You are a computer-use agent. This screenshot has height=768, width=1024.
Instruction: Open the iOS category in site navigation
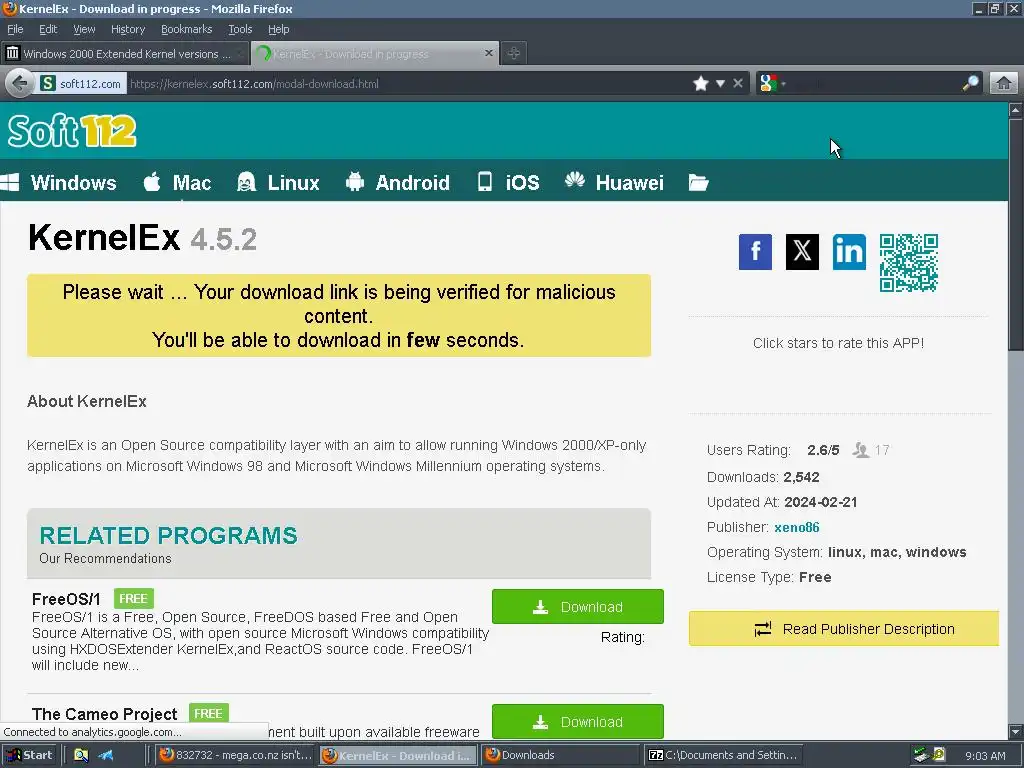point(509,182)
